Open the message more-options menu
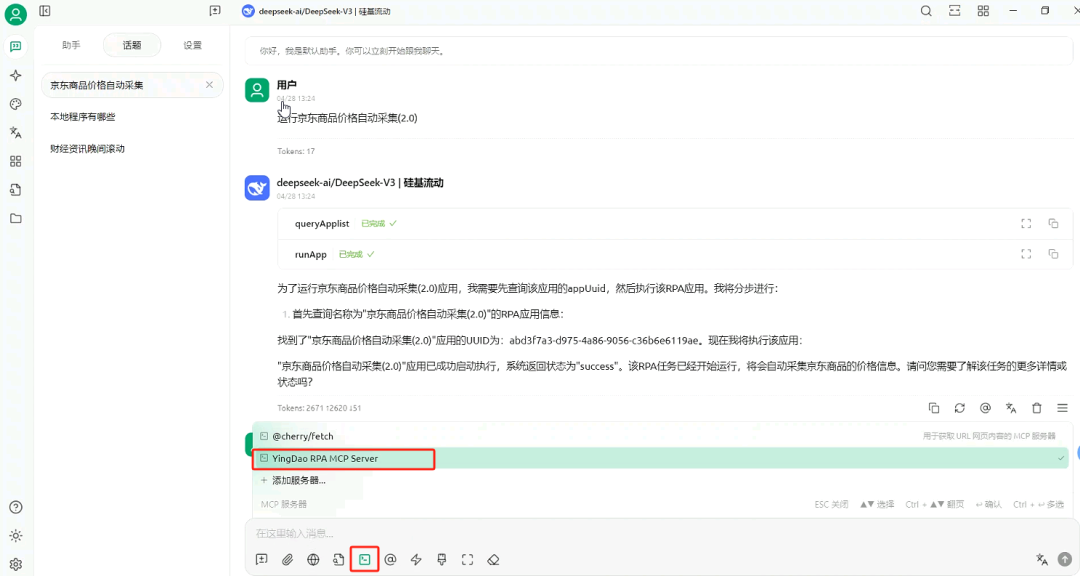The width and height of the screenshot is (1080, 576). click(1063, 408)
